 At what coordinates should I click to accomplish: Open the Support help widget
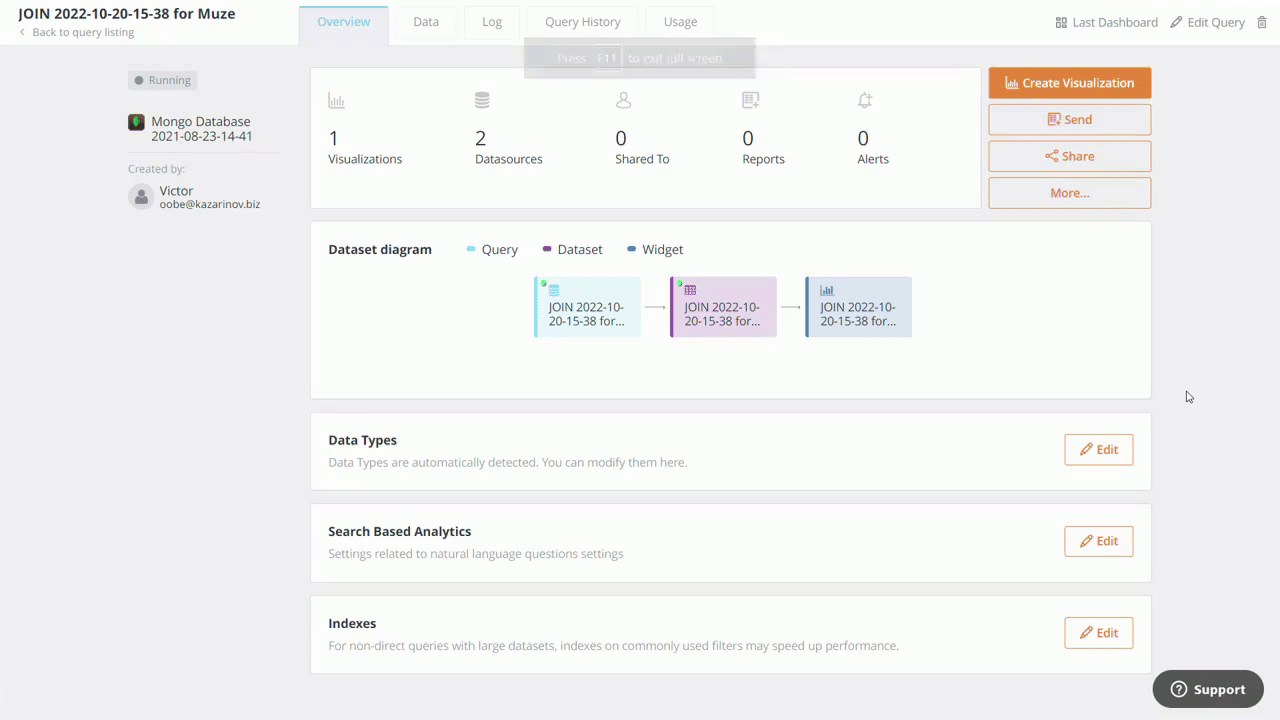click(1207, 689)
